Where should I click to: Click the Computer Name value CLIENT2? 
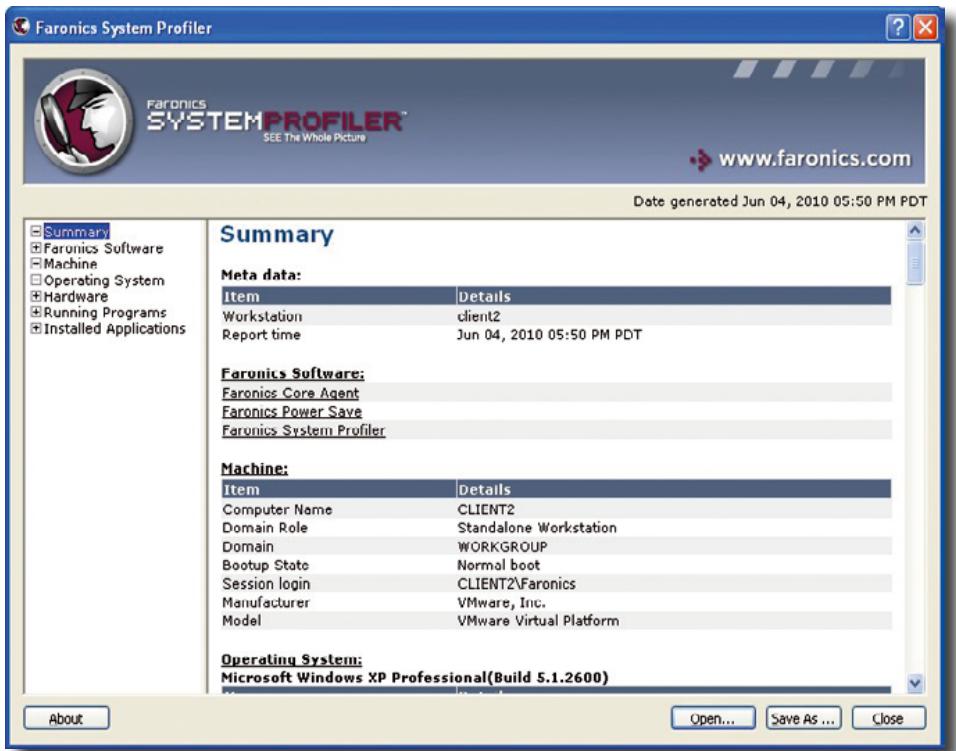coord(486,510)
